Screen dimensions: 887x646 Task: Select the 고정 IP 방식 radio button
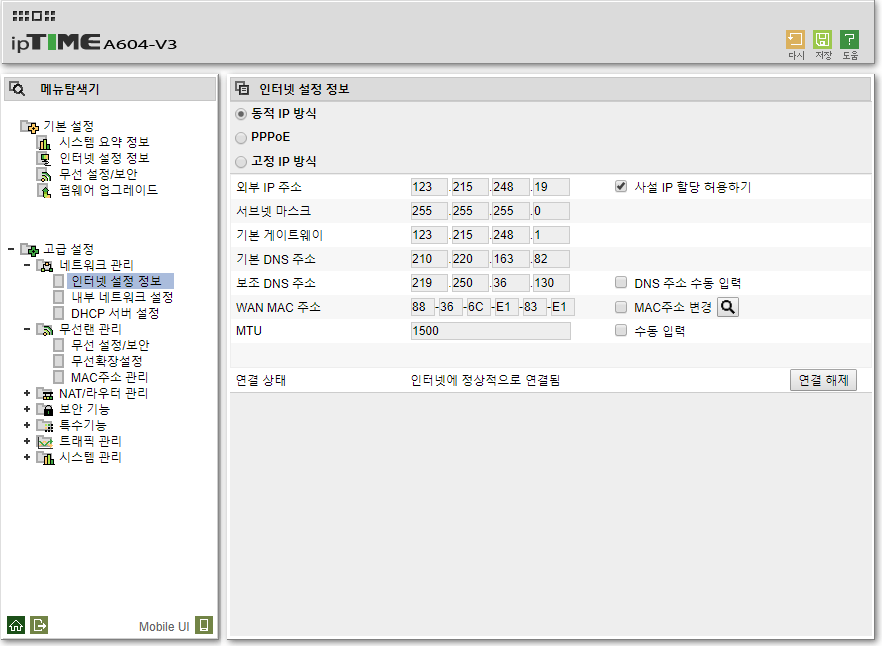(241, 162)
